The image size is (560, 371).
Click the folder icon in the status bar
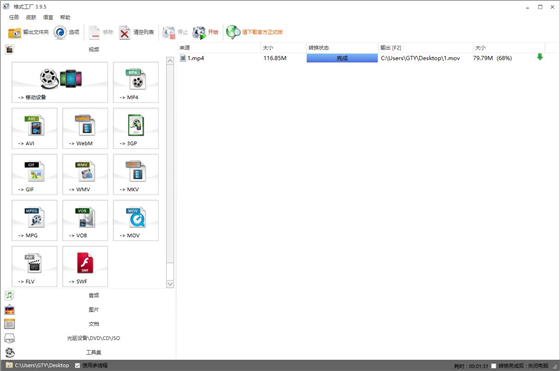pos(9,365)
